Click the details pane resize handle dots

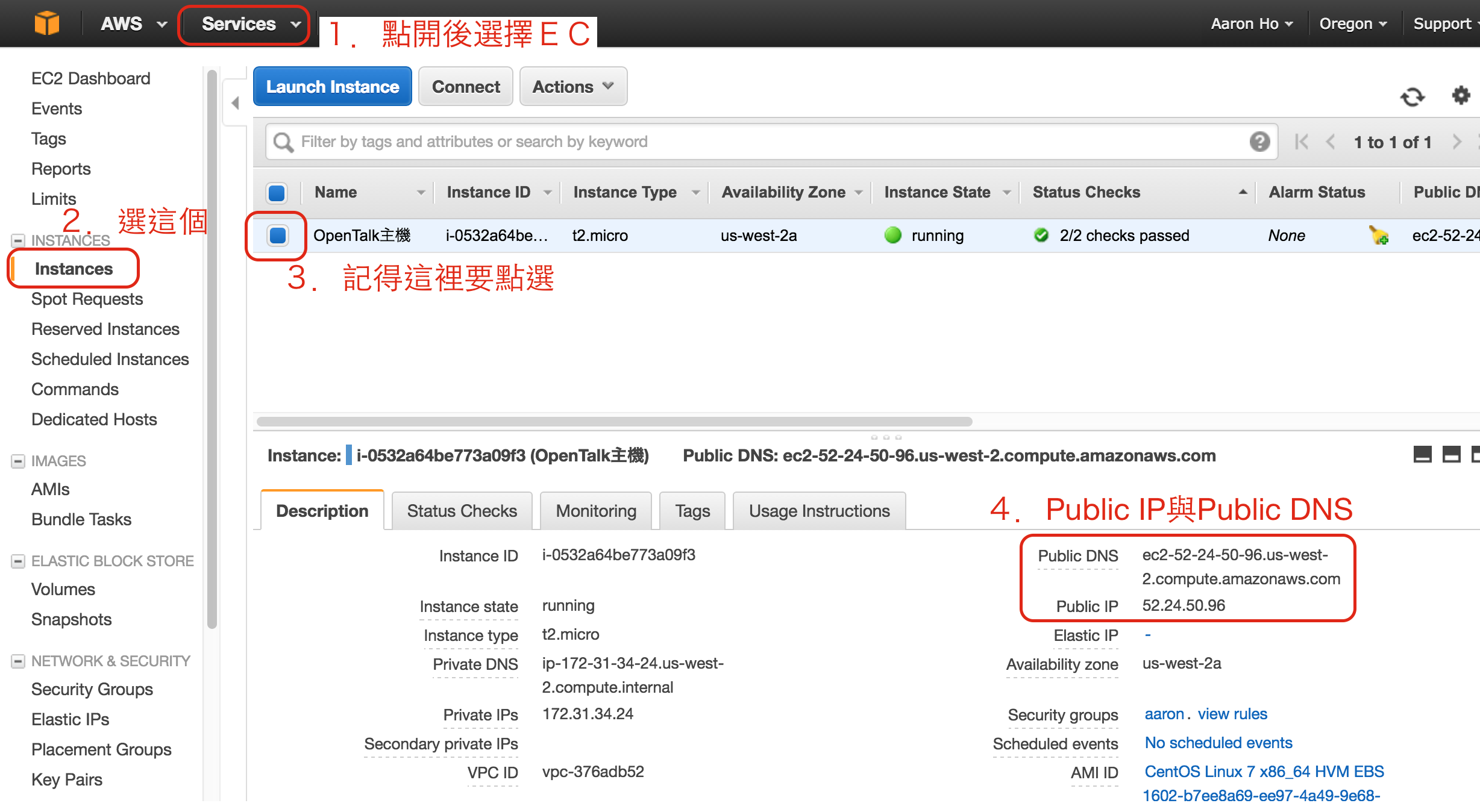[886, 437]
